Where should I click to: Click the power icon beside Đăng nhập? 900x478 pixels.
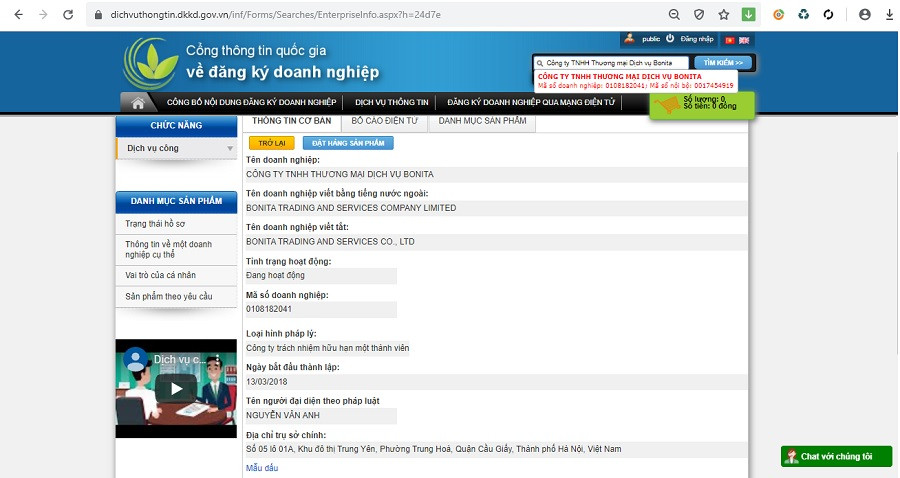pos(670,38)
